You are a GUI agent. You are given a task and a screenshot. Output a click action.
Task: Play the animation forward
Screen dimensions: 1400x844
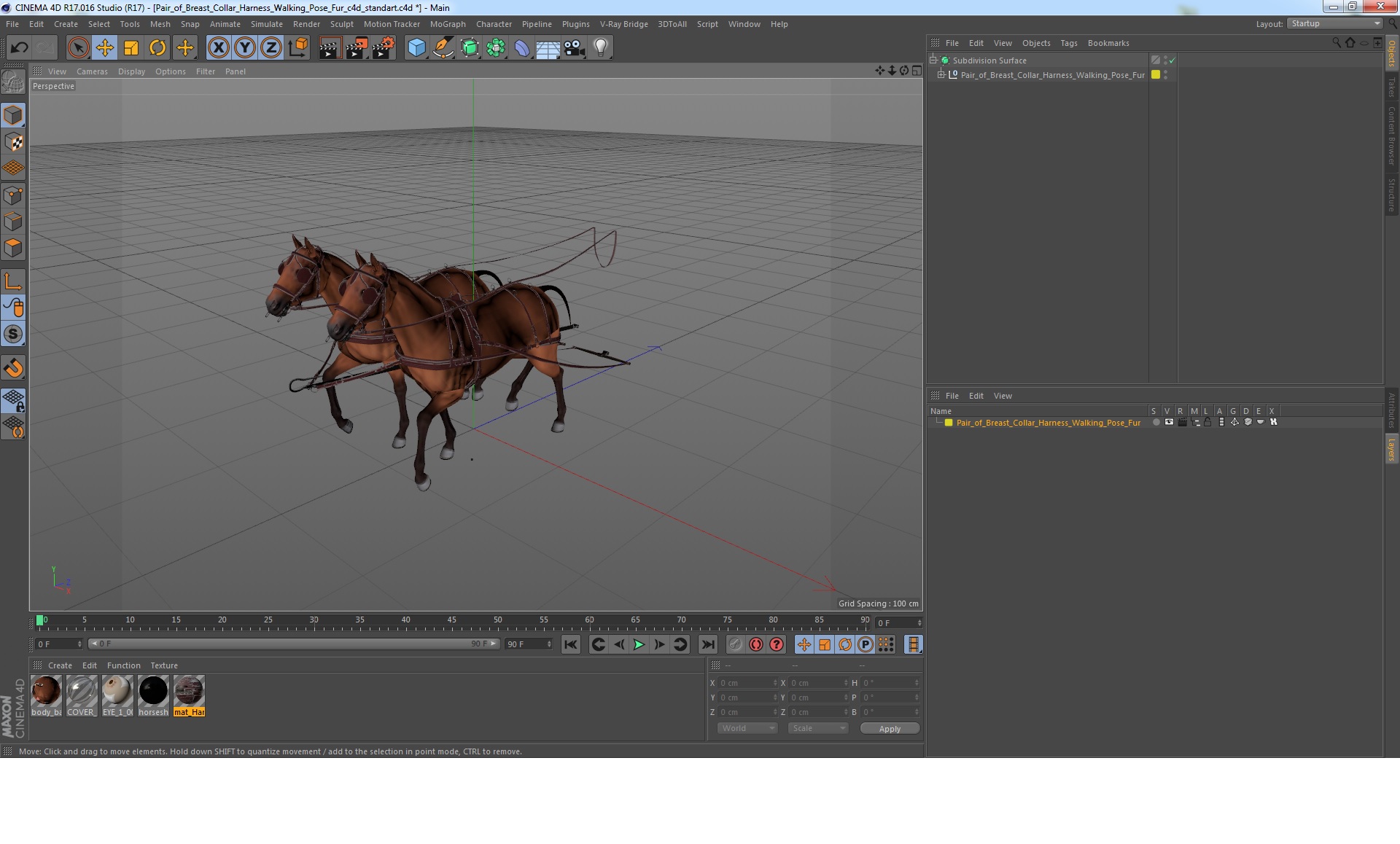click(638, 644)
